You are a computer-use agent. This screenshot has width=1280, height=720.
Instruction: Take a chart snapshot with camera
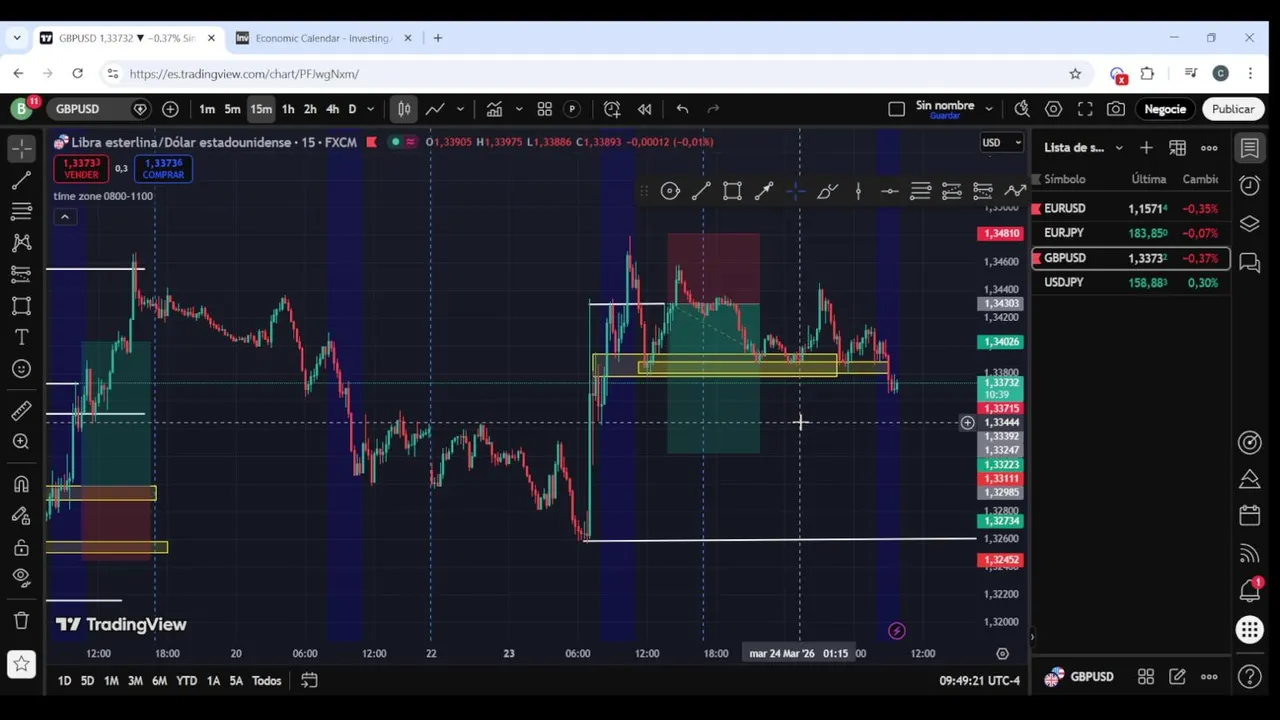coord(1116,109)
